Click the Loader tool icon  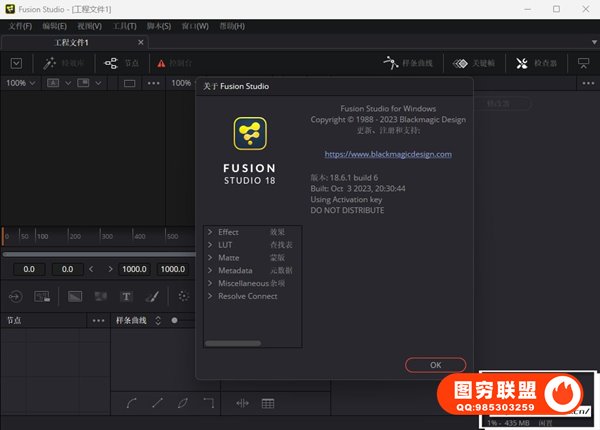(x=15, y=296)
